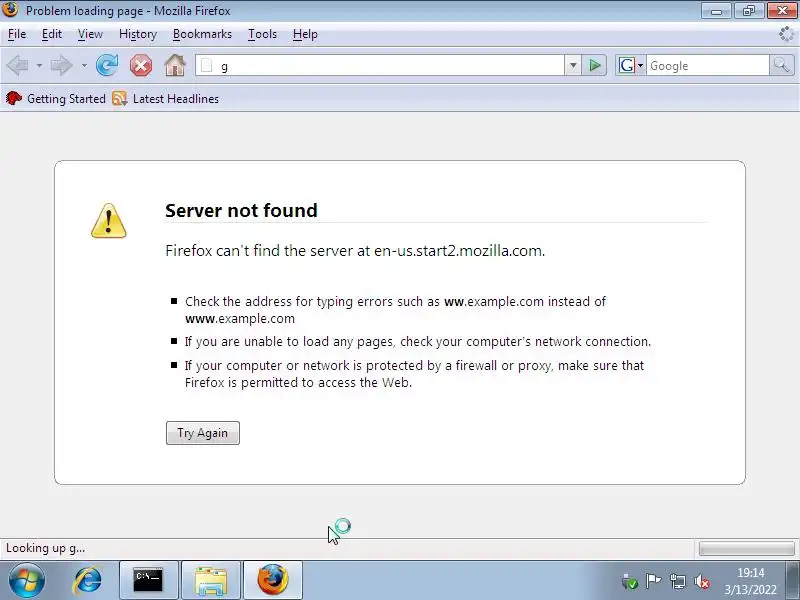
Task: Click the Try Again button
Action: click(x=203, y=433)
